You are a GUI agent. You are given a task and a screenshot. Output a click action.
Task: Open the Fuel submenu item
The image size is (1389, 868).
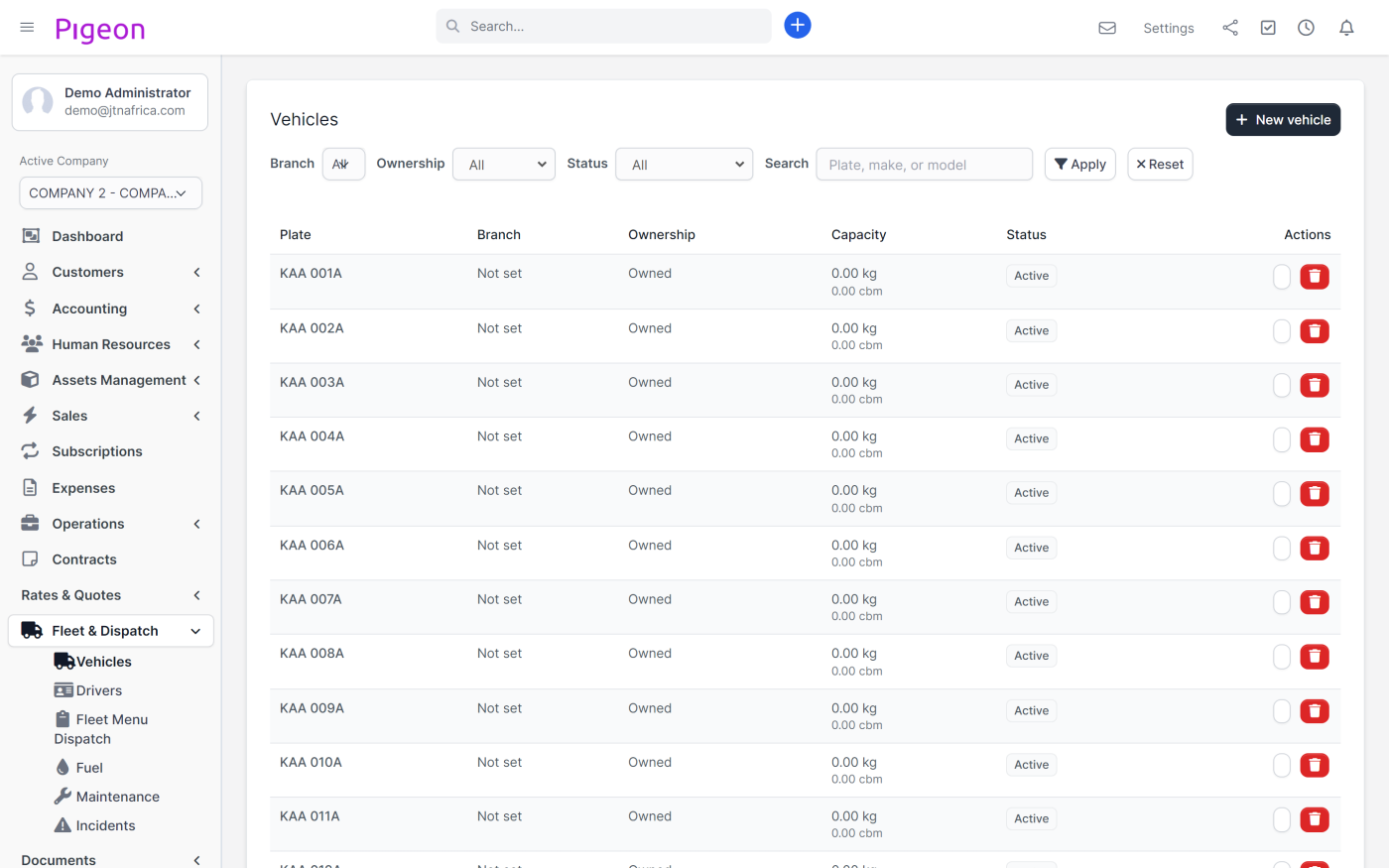(x=79, y=768)
